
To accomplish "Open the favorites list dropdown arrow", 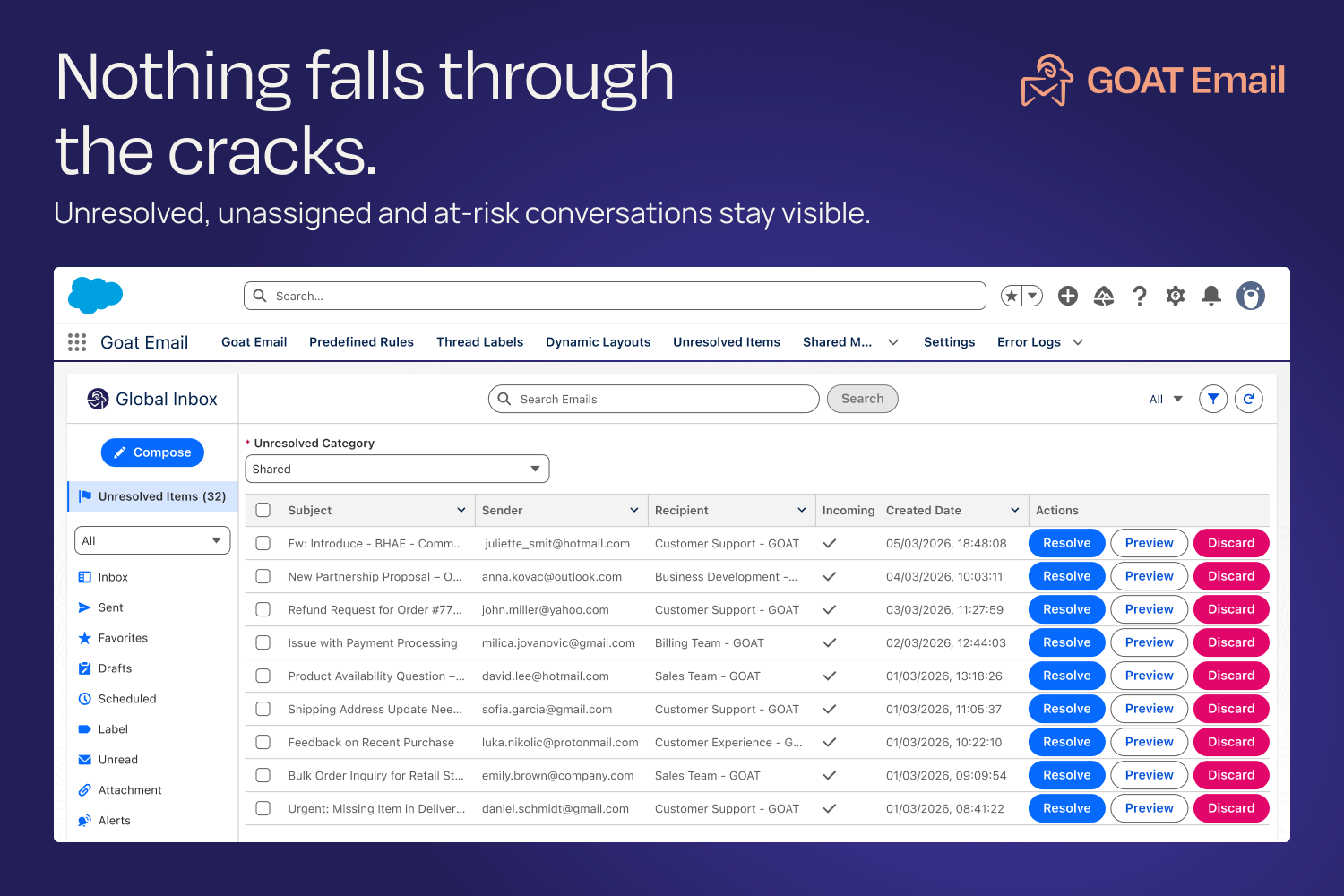I will [x=1032, y=296].
